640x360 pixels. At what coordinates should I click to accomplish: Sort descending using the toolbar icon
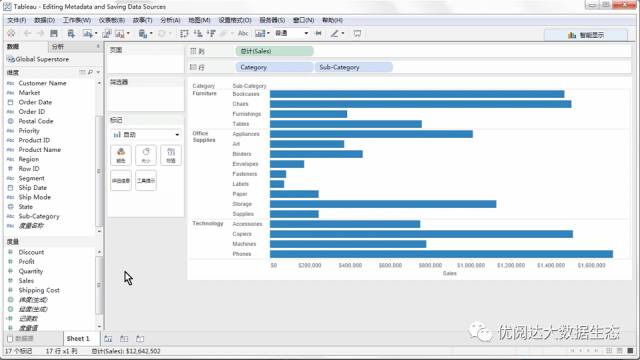click(x=211, y=33)
